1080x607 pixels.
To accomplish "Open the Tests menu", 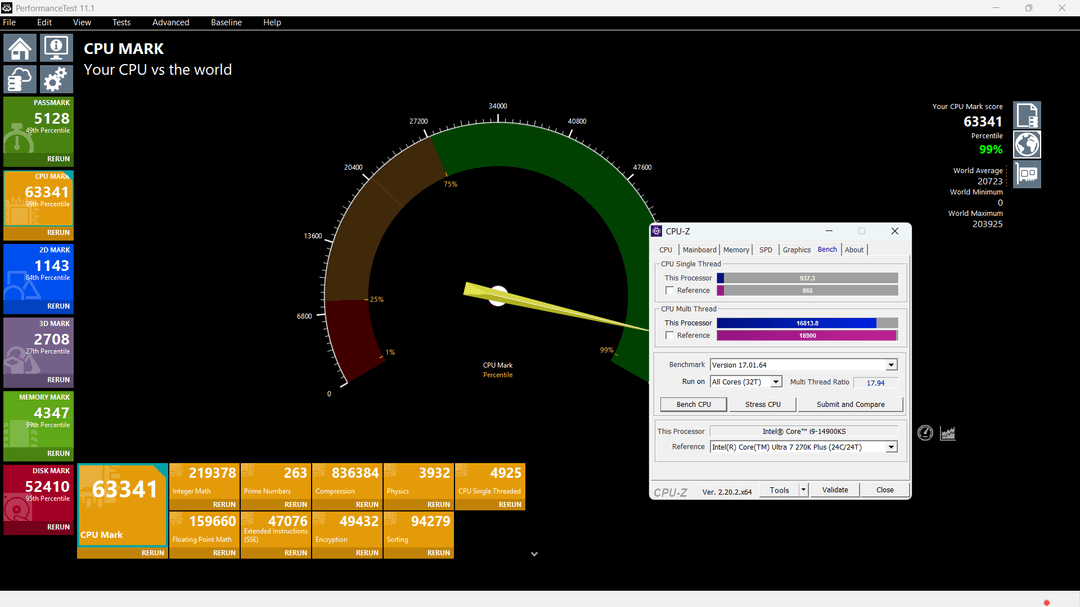I will click(121, 22).
